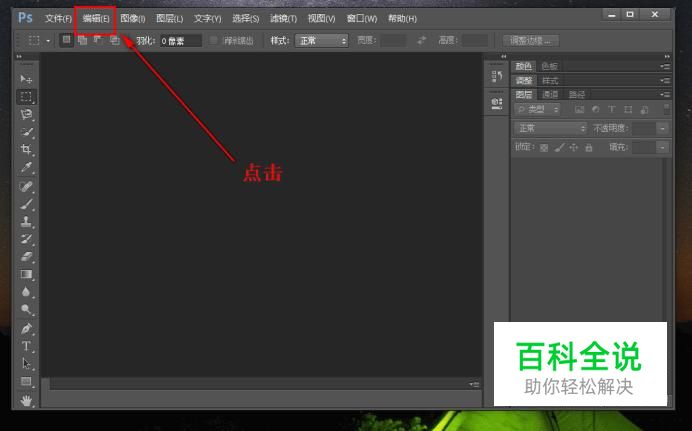Toggle lock position icon in 锁定 row
Image resolution: width=692 pixels, height=431 pixels.
point(574,148)
